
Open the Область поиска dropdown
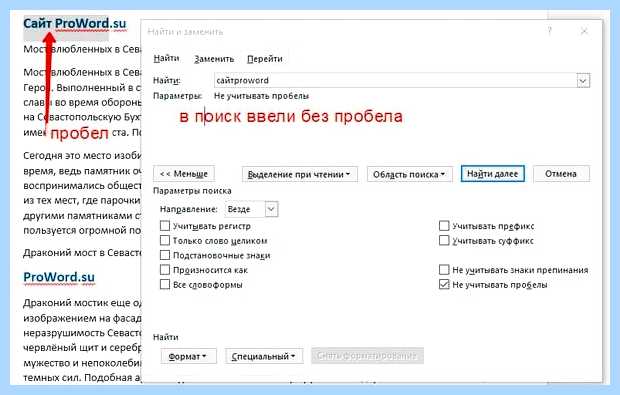pyautogui.click(x=410, y=174)
